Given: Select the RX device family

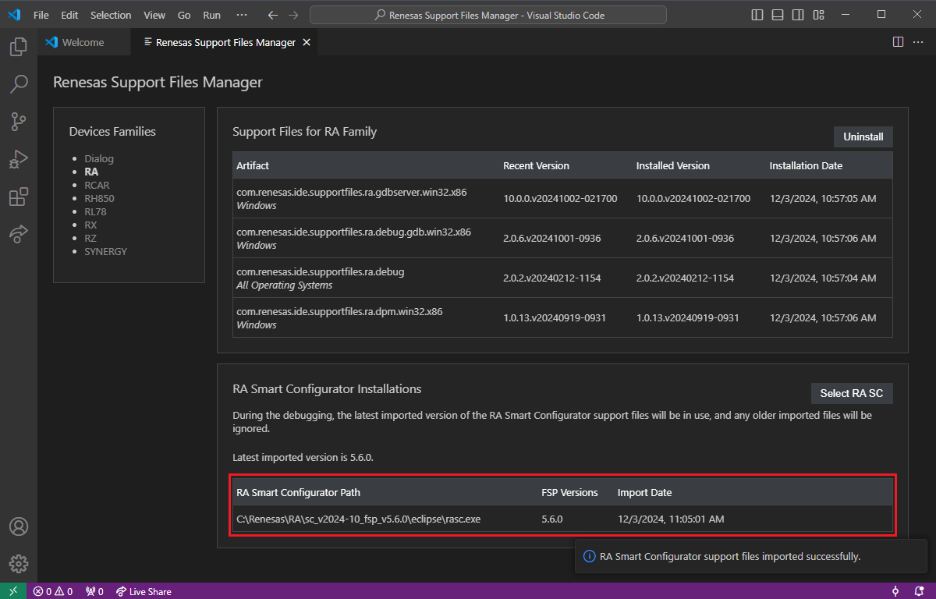Looking at the screenshot, I should click(x=90, y=225).
